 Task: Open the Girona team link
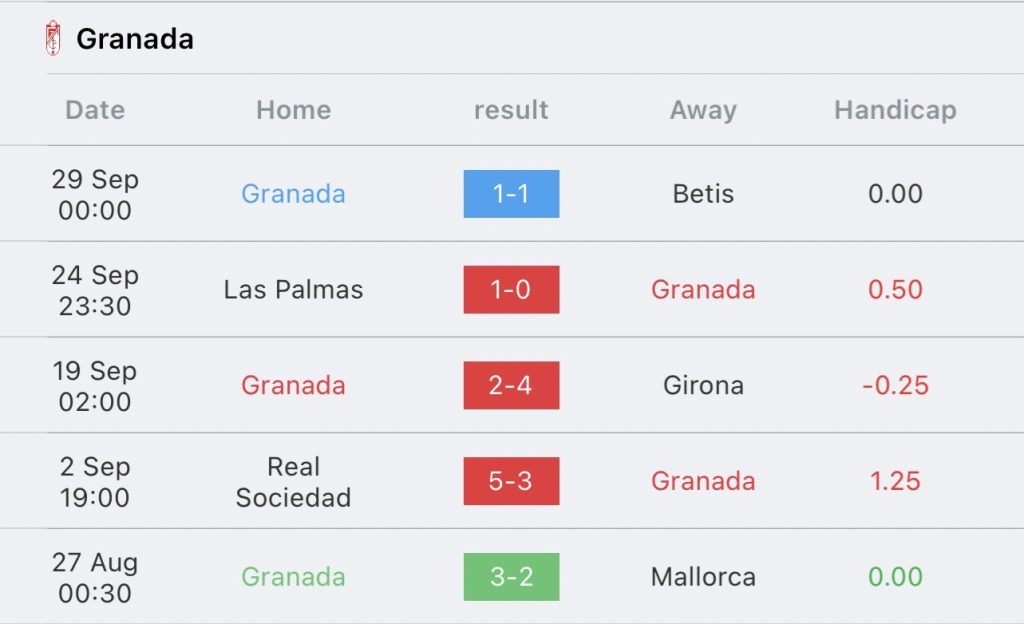pyautogui.click(x=703, y=385)
